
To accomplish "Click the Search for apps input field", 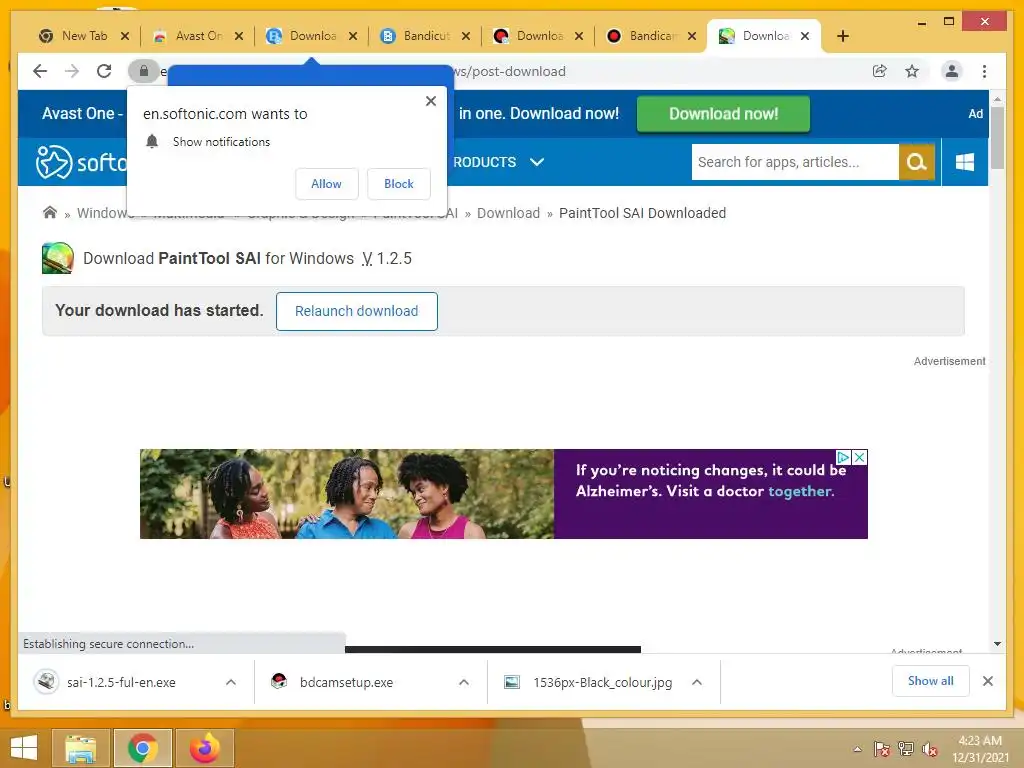I will 795,162.
